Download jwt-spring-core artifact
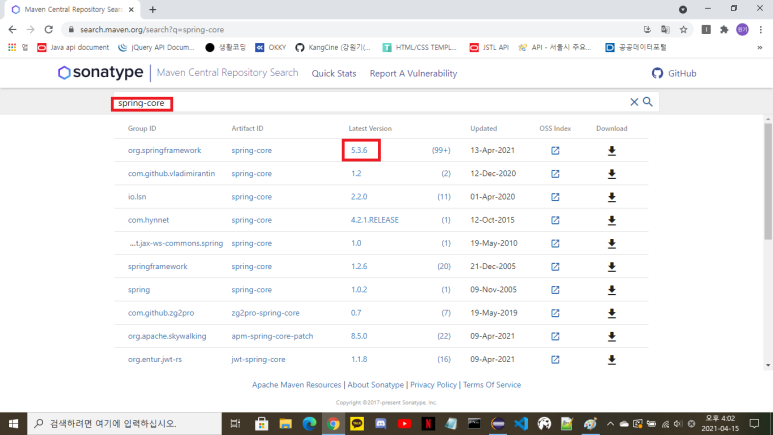Screen dimensions: 773x435 (611, 360)
